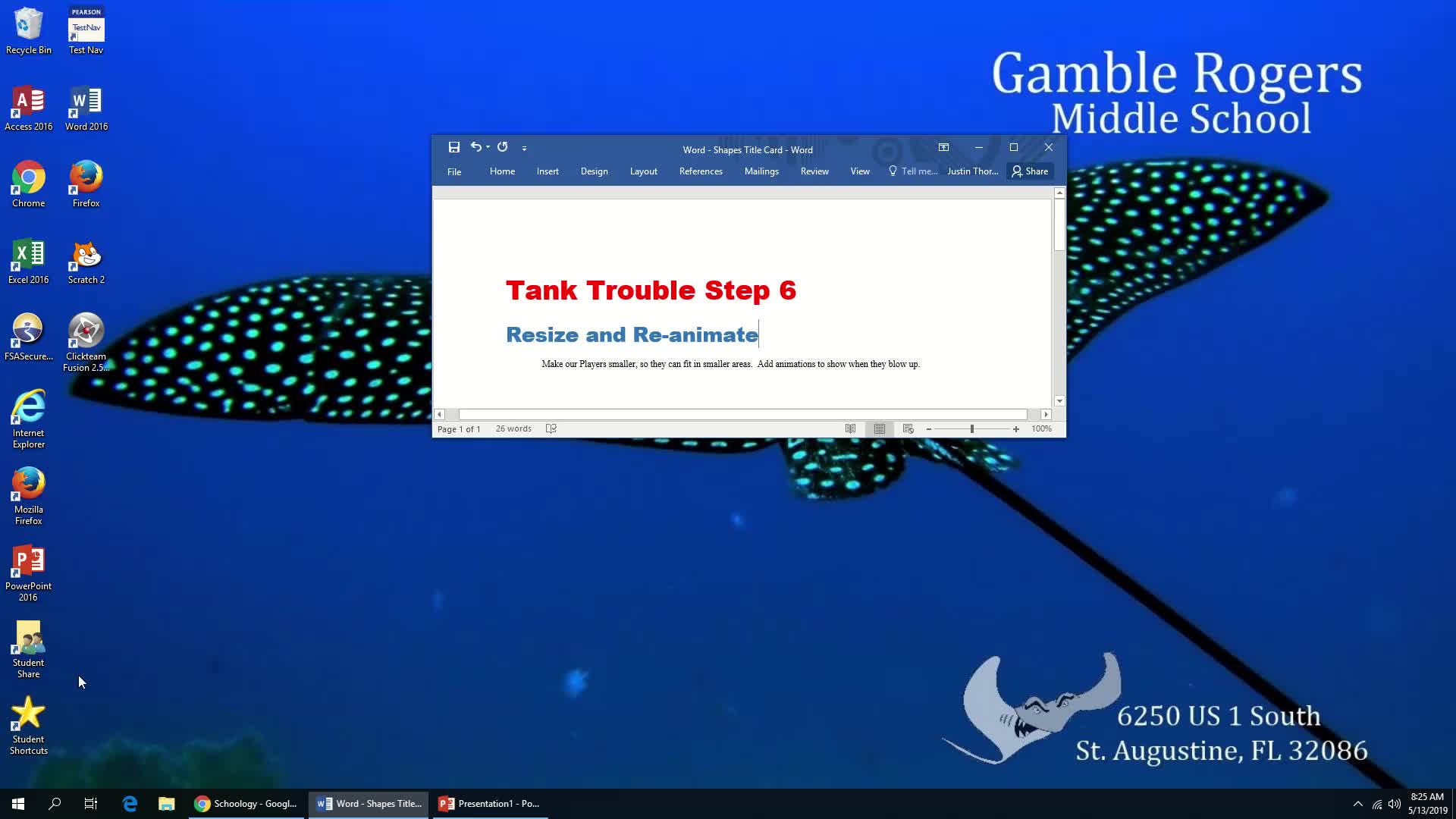Click the Print Layout view icon

tap(878, 428)
